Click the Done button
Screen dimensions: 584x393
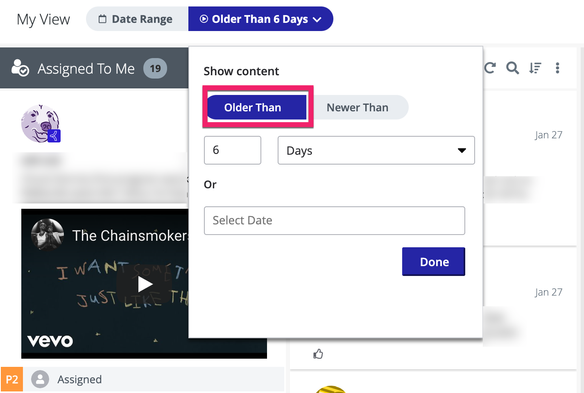coord(434,262)
